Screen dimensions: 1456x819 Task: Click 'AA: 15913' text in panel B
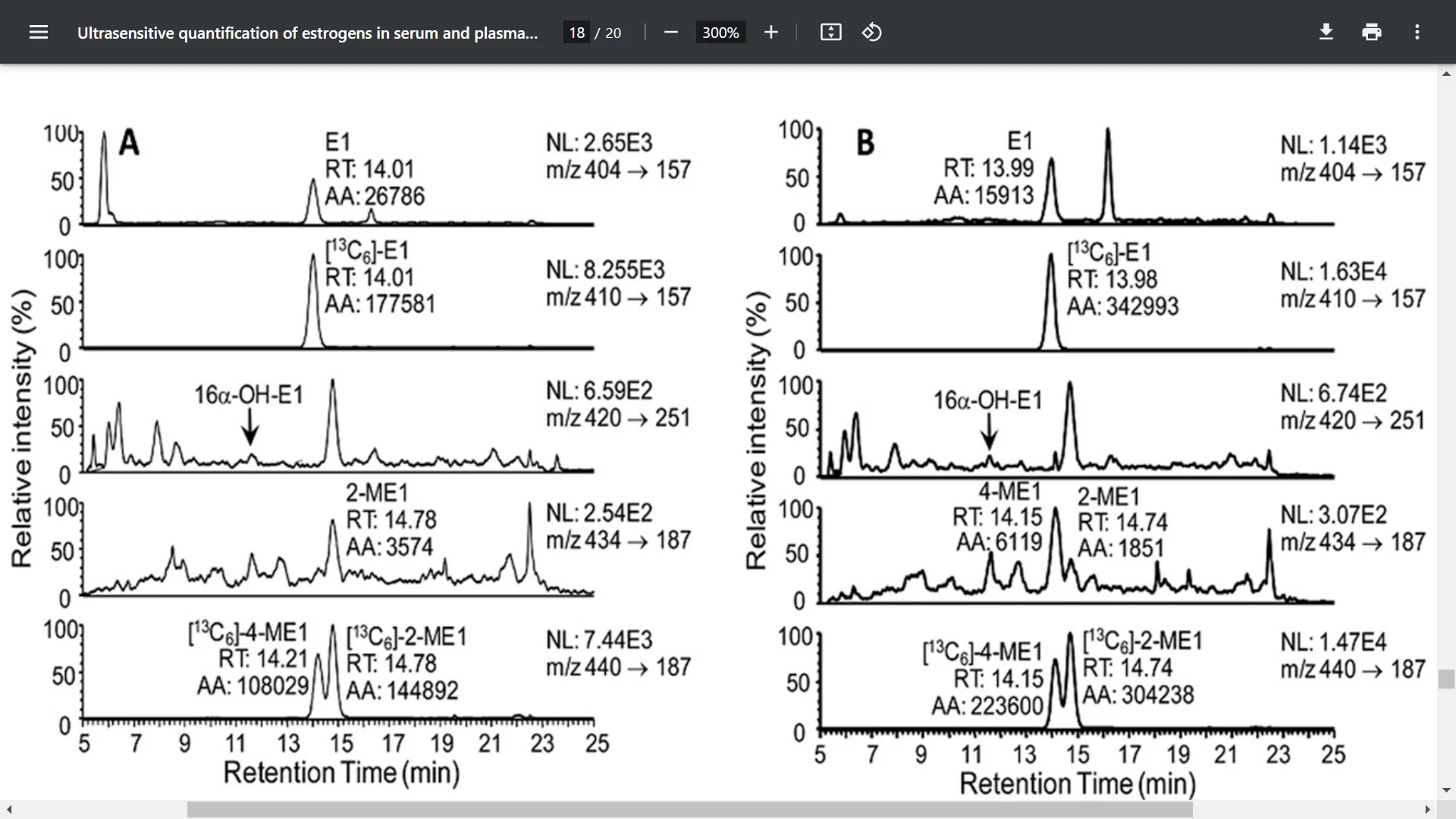click(x=984, y=196)
